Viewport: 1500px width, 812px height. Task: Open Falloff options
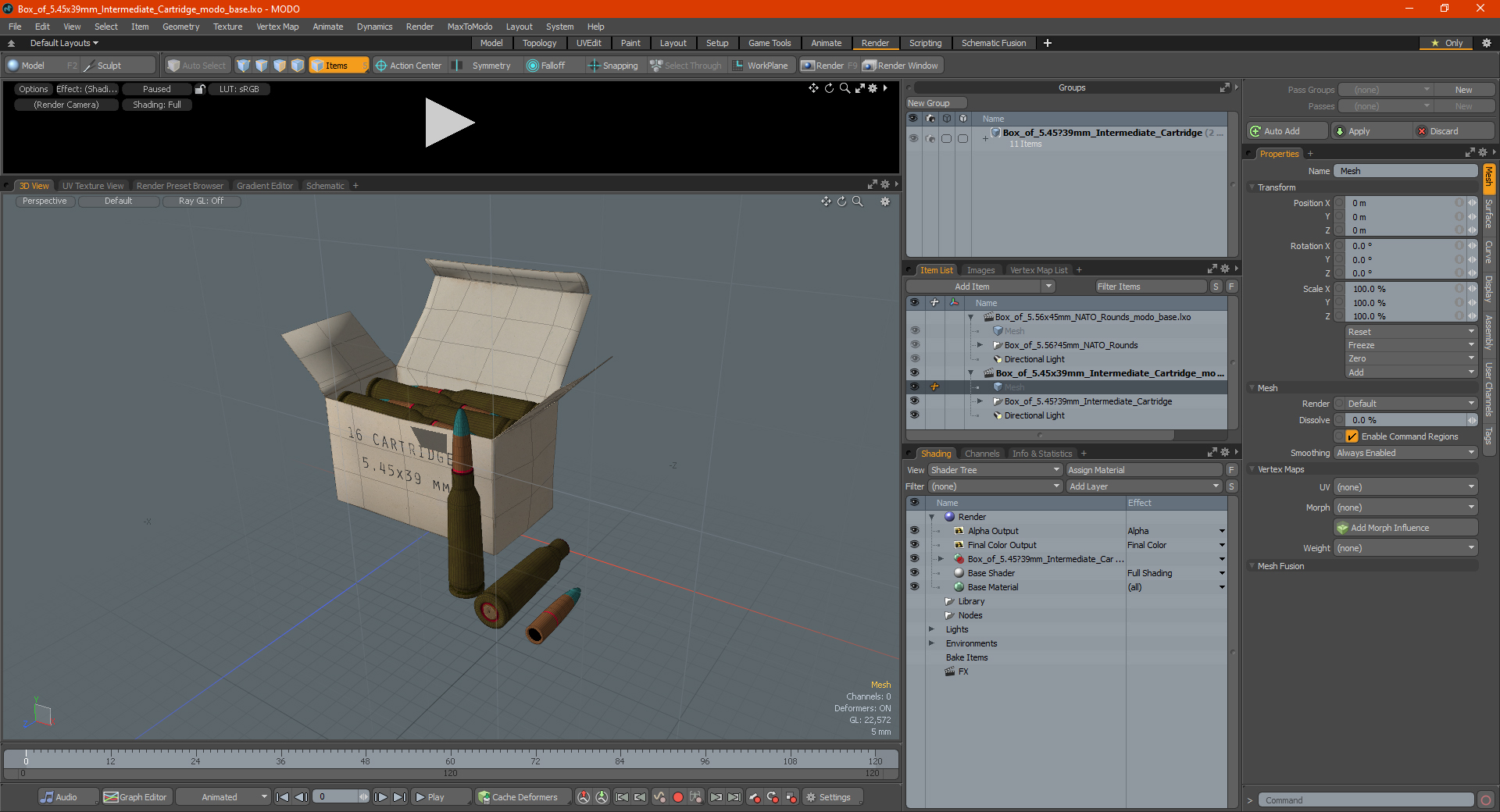tap(546, 66)
